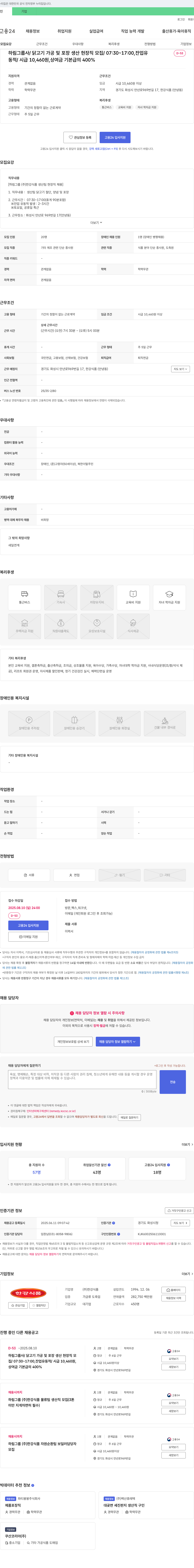
Task: Click 상세보기 for D-53 listing
Action: point(173,1359)
